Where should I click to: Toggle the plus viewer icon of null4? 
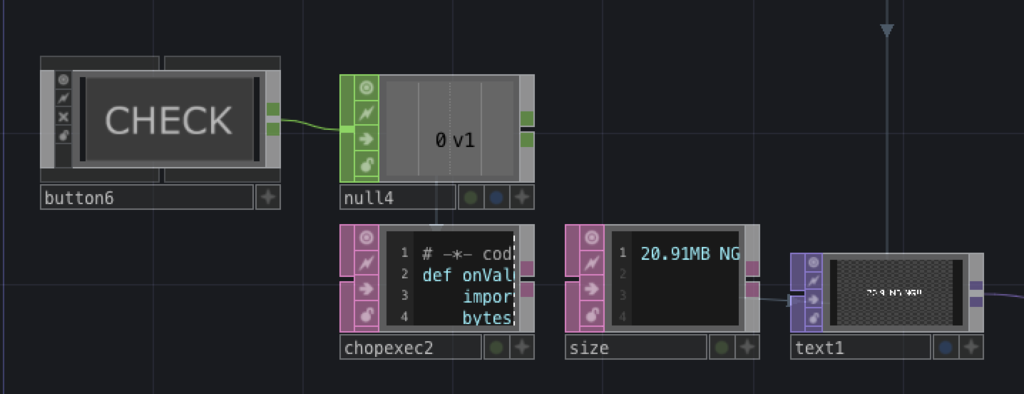click(x=522, y=197)
